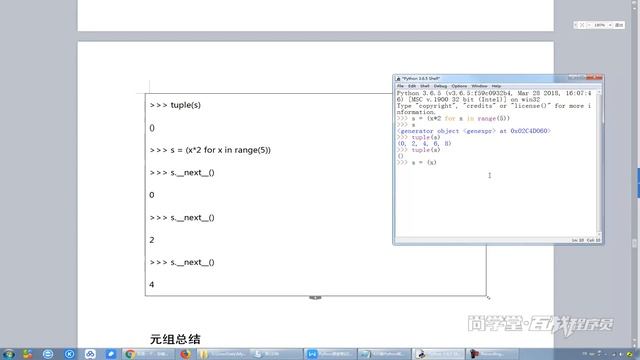Click the taskbar button right of the WPS W button

[x=384, y=354]
